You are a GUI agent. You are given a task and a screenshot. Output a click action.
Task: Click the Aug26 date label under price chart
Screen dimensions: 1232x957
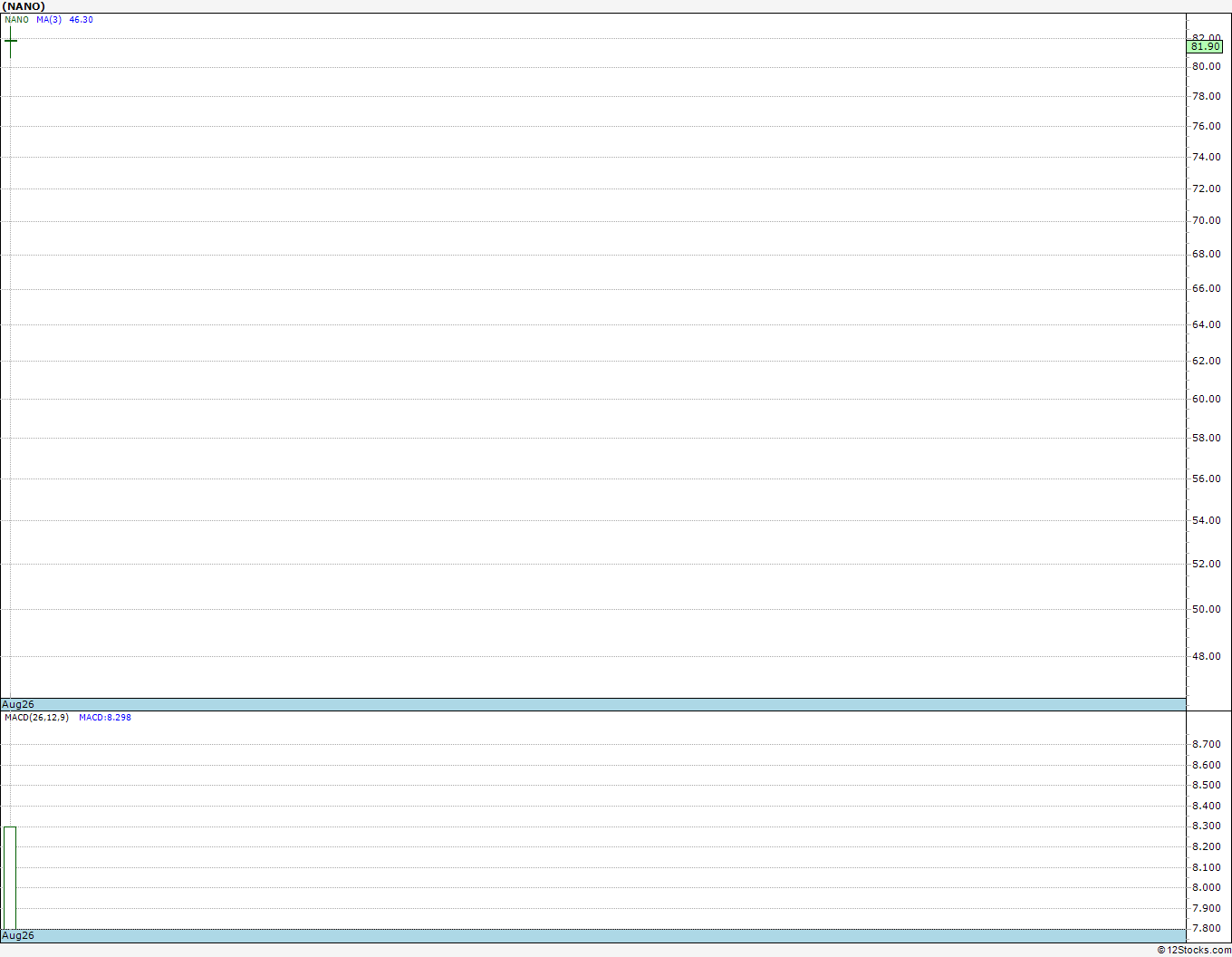click(18, 704)
